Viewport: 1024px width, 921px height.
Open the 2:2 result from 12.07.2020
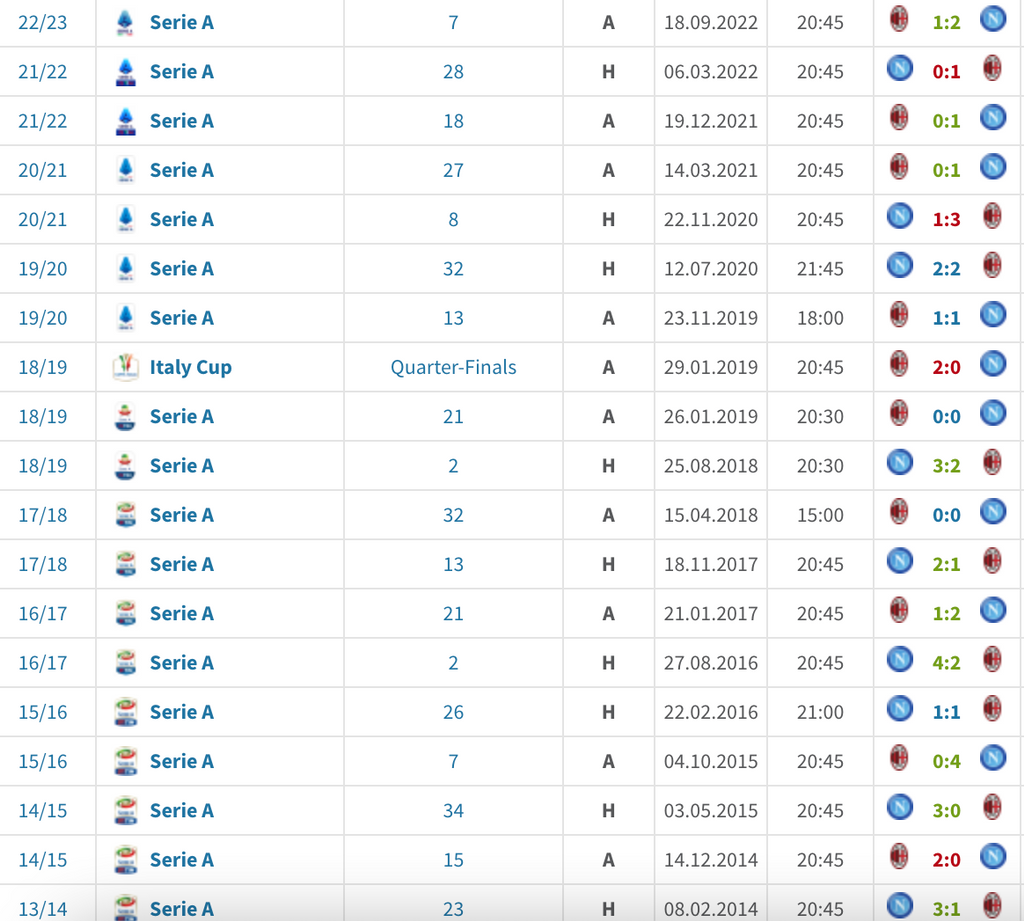[946, 269]
